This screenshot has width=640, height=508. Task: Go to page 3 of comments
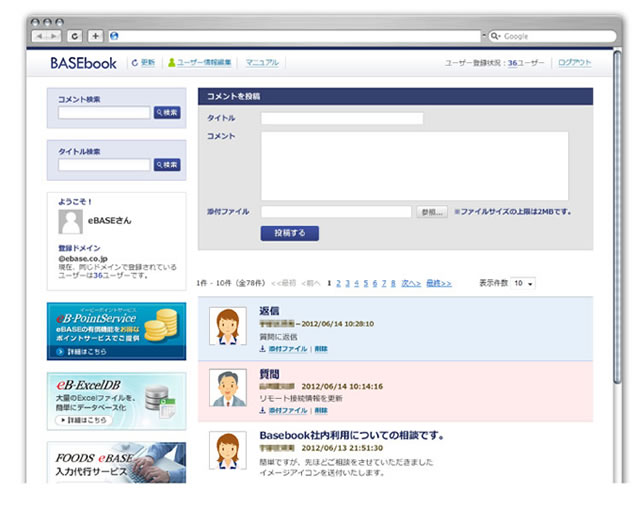click(347, 284)
